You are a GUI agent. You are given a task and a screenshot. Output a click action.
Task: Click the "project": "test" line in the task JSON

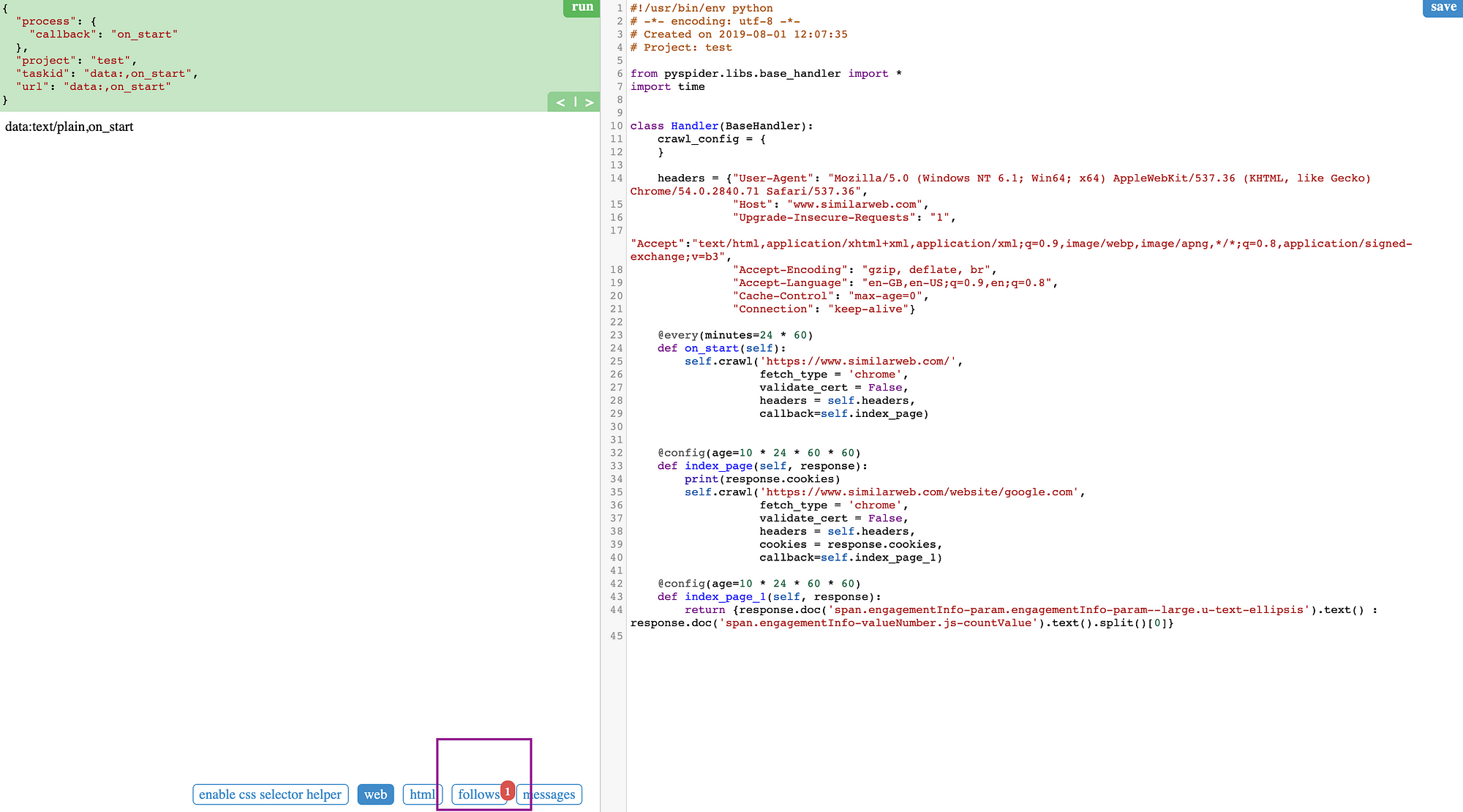[x=76, y=61]
